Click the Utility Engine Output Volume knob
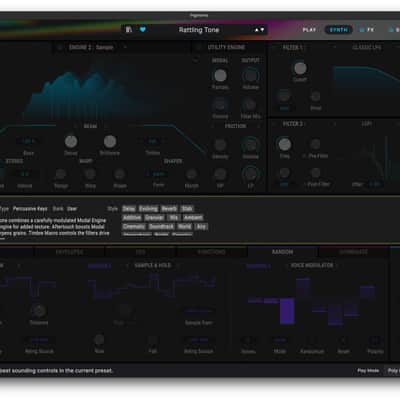The image size is (400, 400). point(251,76)
